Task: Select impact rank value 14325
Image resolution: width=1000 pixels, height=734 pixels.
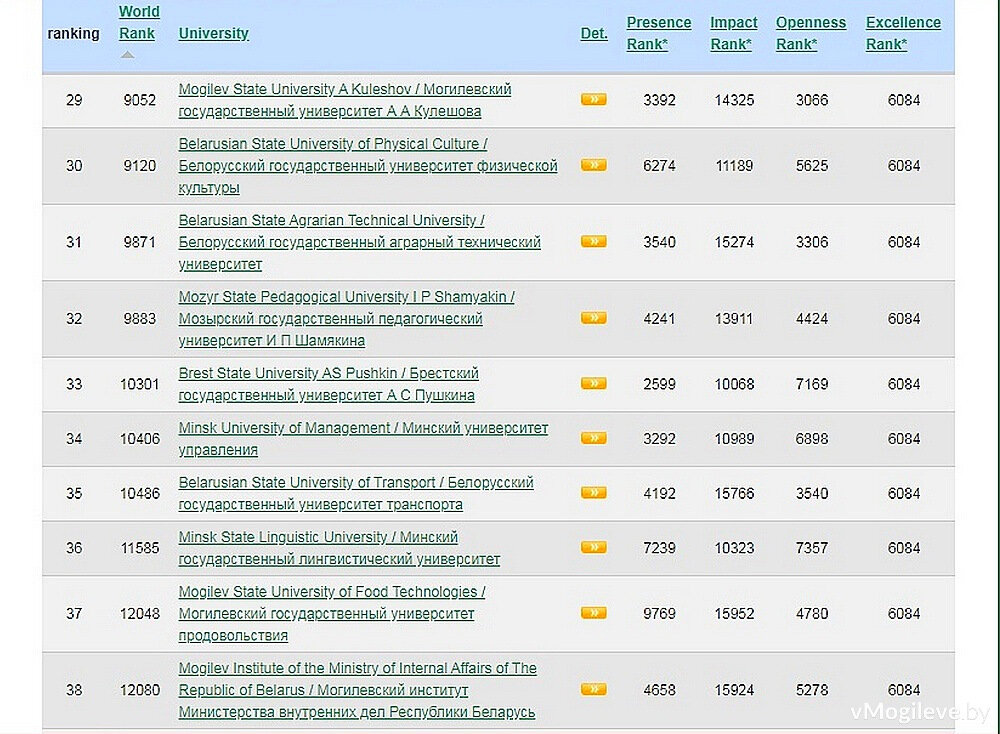Action: (734, 100)
